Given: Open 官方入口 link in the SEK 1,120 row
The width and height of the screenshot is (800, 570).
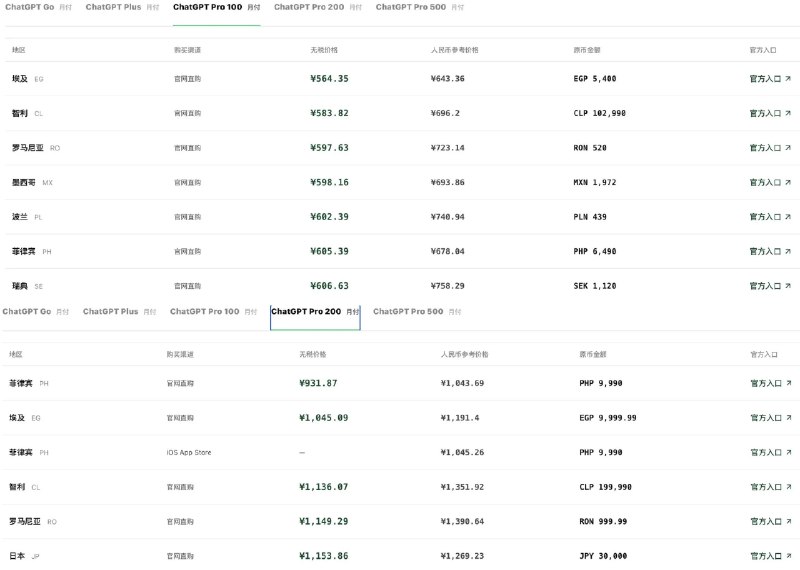Looking at the screenshot, I should (770, 286).
